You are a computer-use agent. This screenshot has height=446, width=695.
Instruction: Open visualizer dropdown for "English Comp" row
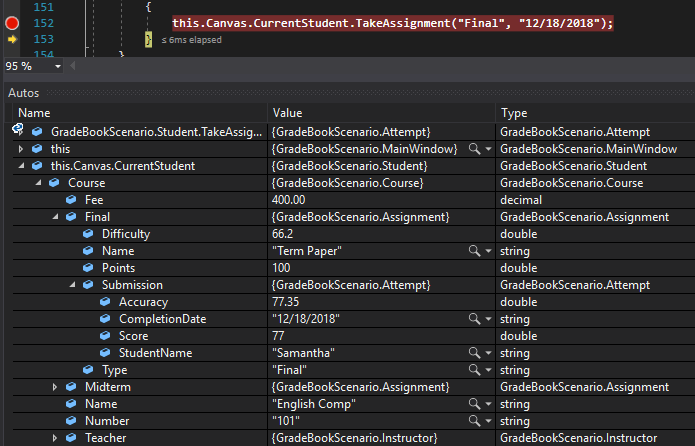488,404
